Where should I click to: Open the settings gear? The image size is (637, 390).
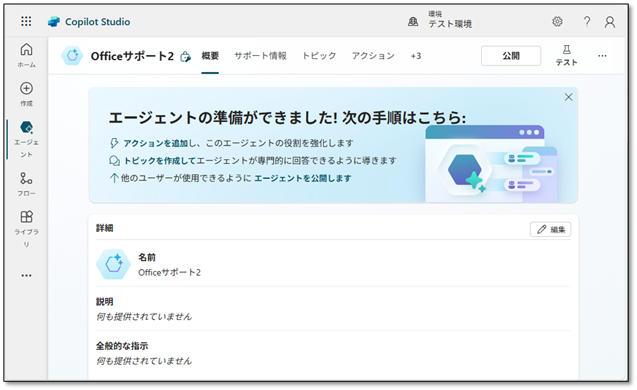[x=557, y=22]
